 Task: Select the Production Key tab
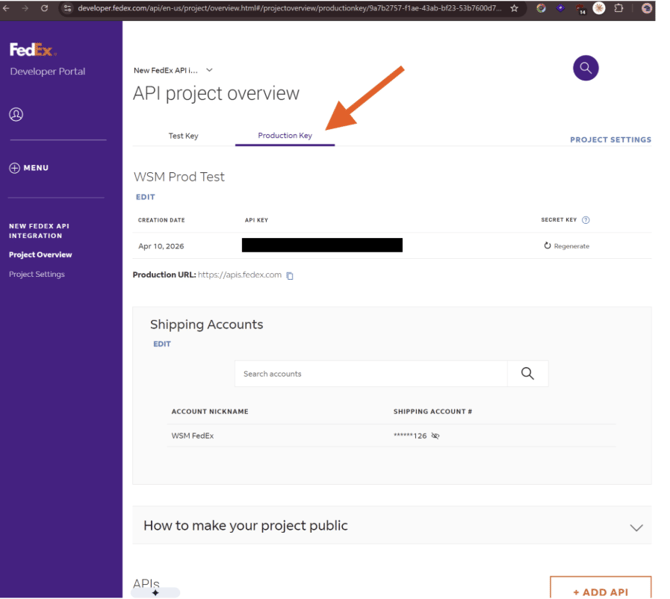point(285,135)
